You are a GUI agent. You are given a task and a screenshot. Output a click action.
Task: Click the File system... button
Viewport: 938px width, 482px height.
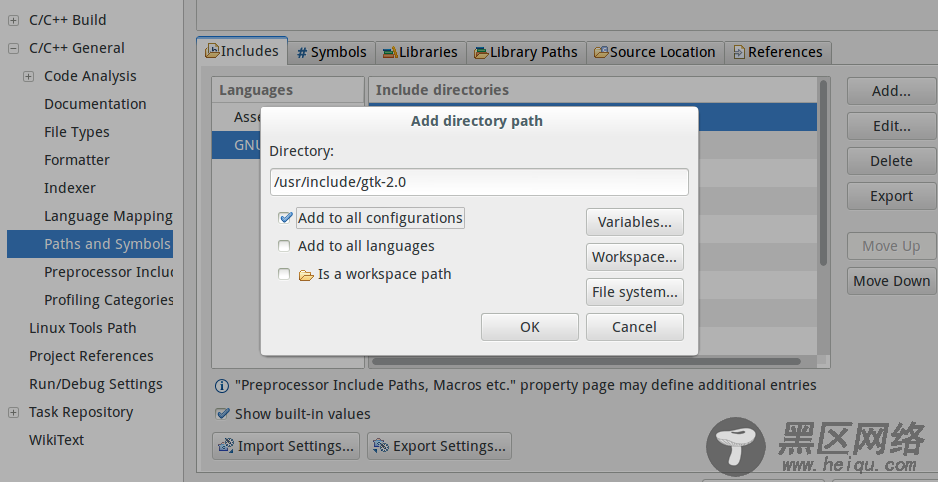click(635, 292)
